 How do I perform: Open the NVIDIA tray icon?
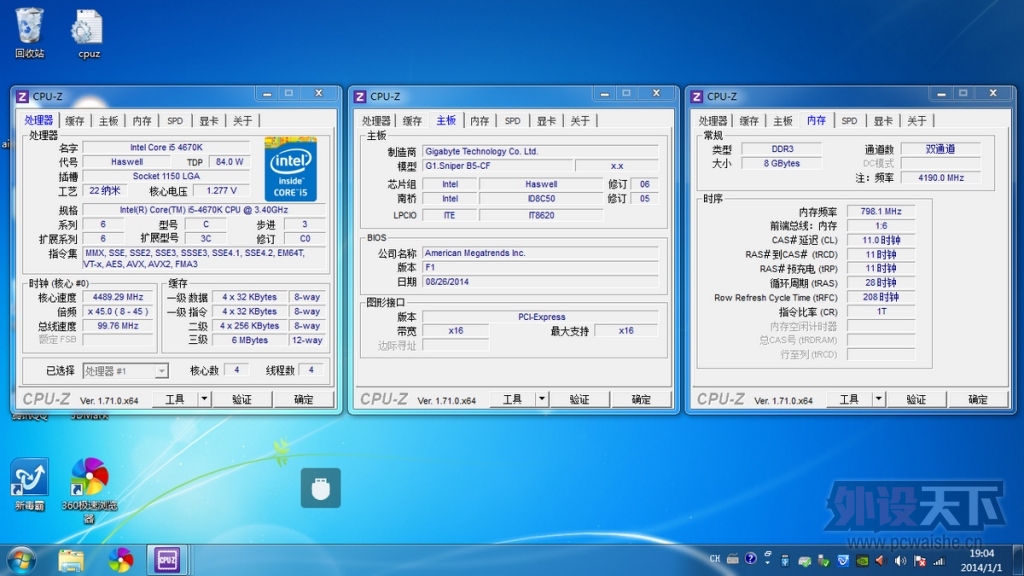[x=862, y=560]
